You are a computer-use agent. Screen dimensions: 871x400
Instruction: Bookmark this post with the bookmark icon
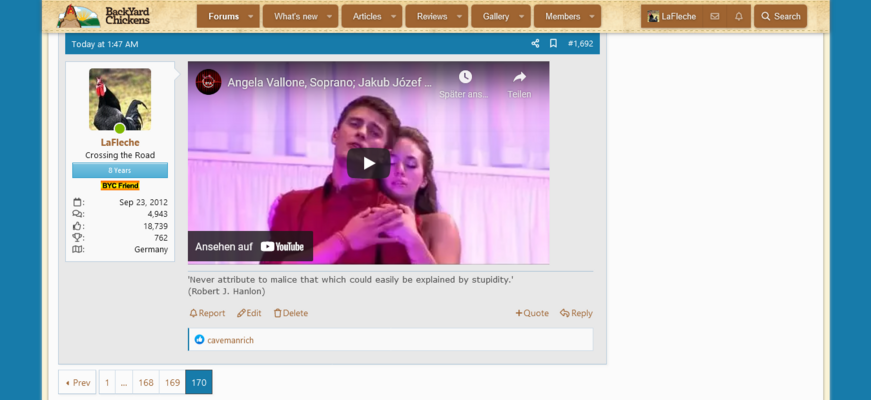point(553,44)
